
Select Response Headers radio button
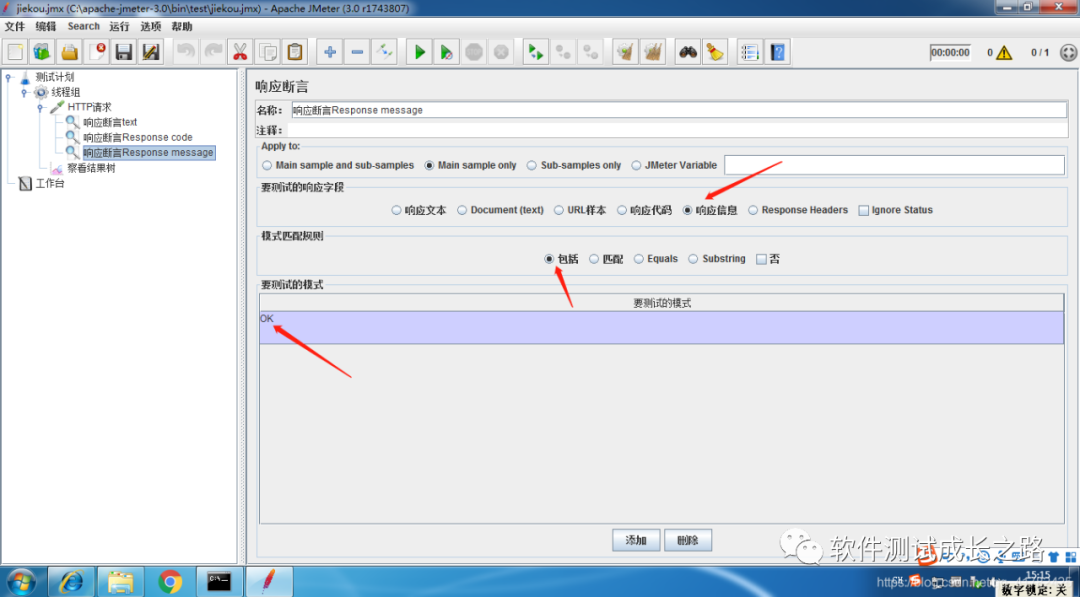click(x=798, y=210)
